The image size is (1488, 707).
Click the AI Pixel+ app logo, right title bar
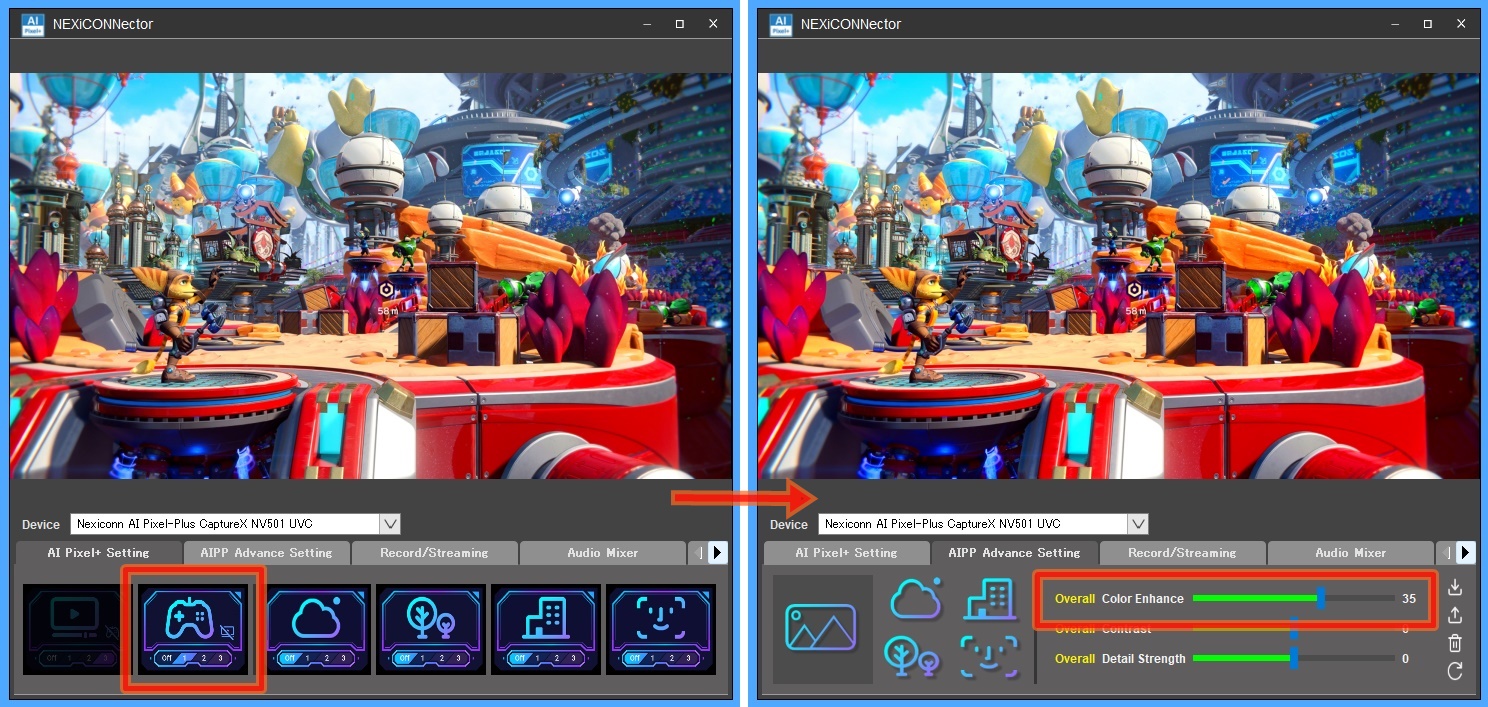[780, 24]
